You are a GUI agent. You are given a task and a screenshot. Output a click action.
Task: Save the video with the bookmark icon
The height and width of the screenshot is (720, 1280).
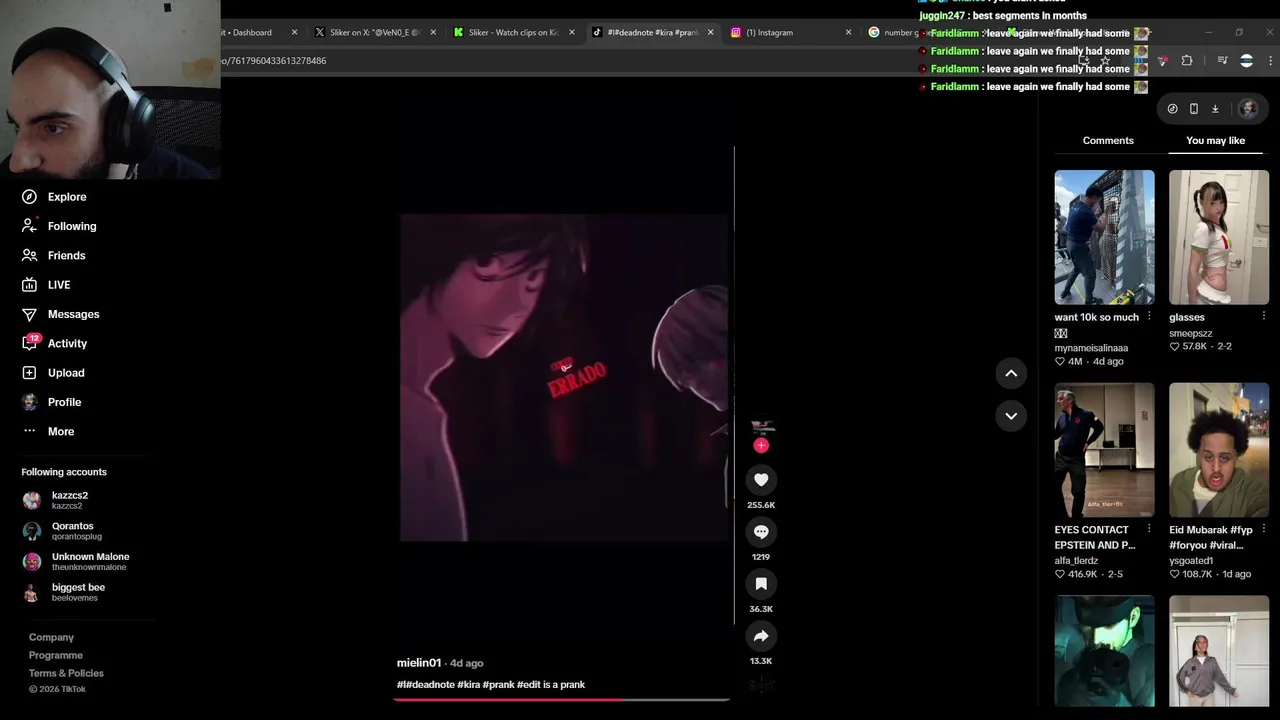pyautogui.click(x=761, y=584)
